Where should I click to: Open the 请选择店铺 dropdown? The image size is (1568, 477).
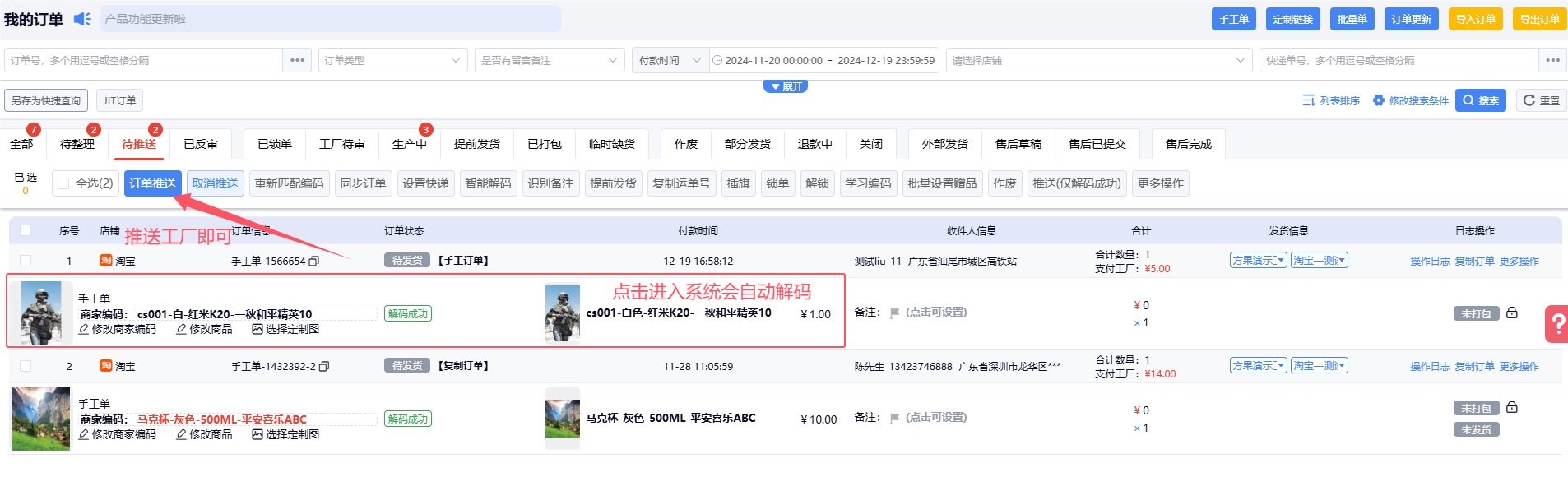(1099, 60)
